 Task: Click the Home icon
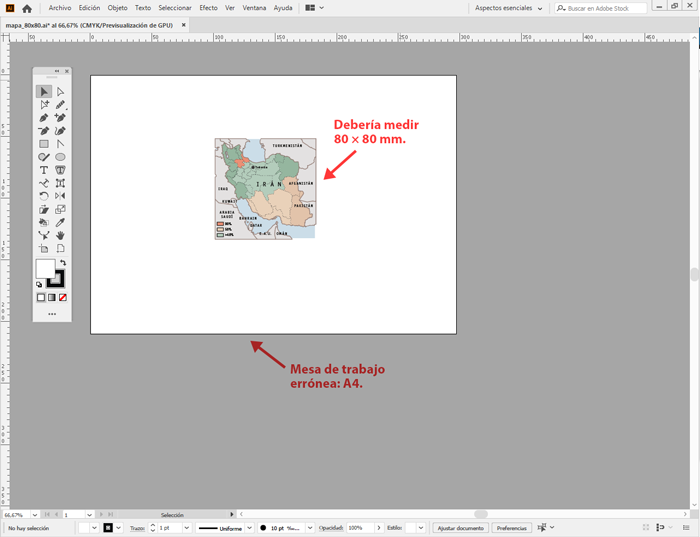tap(27, 8)
